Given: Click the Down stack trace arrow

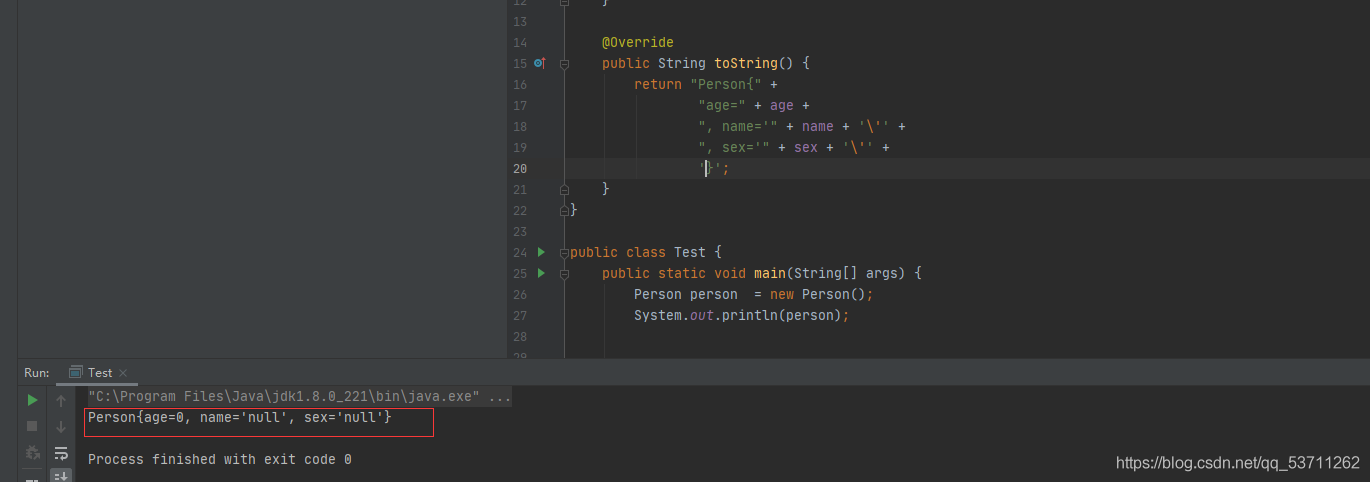Looking at the screenshot, I should [61, 427].
